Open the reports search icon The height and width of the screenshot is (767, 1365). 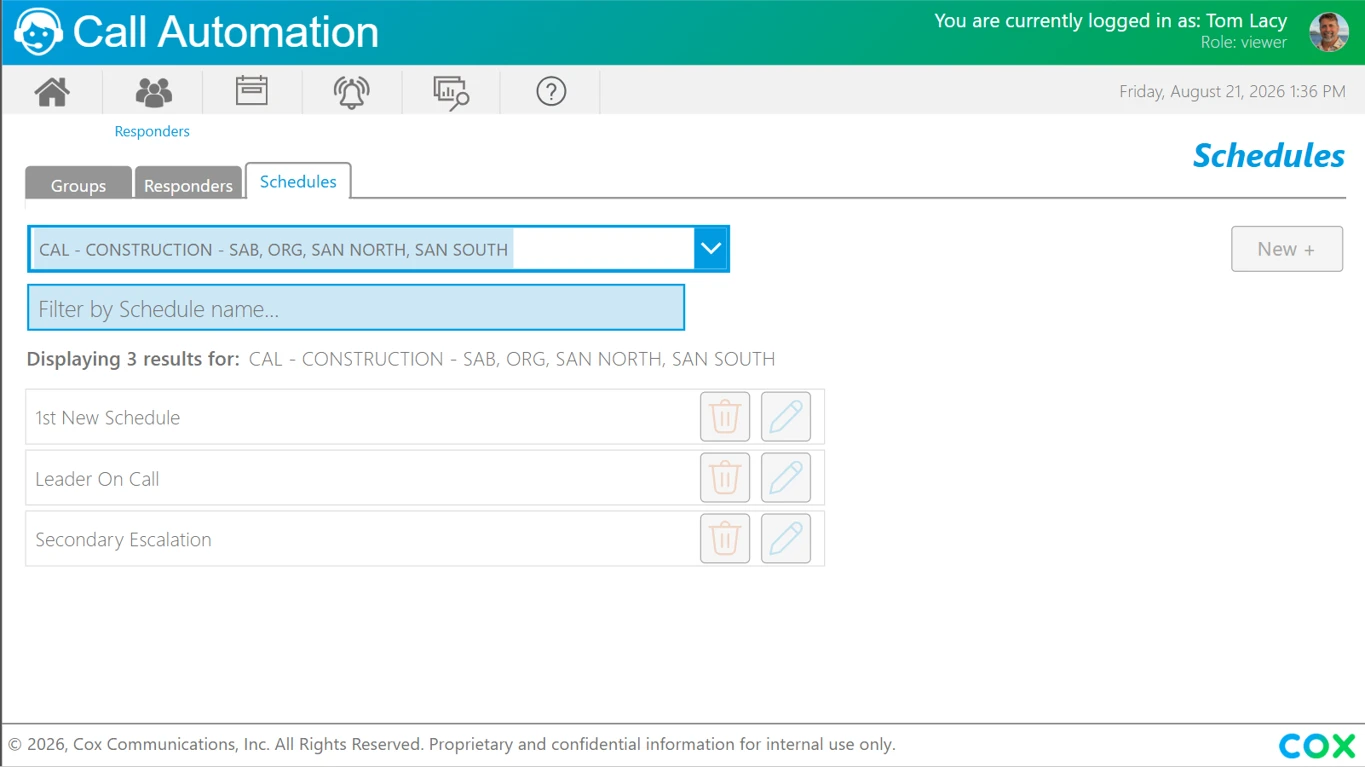tap(451, 92)
